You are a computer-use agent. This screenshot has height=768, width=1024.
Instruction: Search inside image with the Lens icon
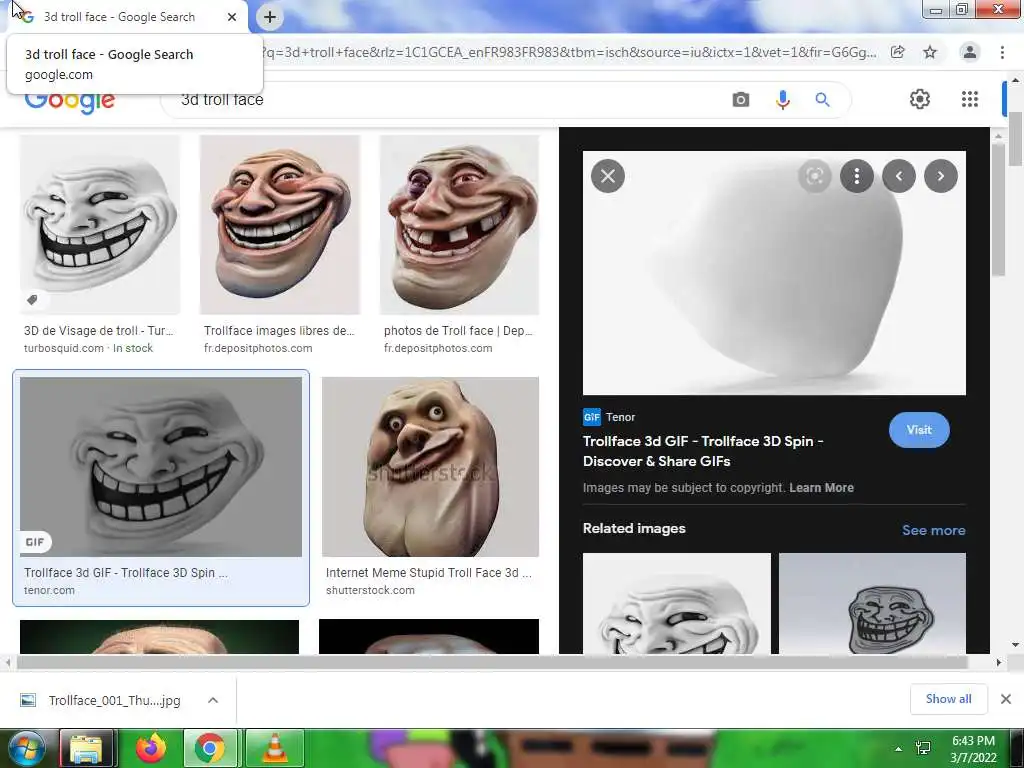(x=814, y=176)
